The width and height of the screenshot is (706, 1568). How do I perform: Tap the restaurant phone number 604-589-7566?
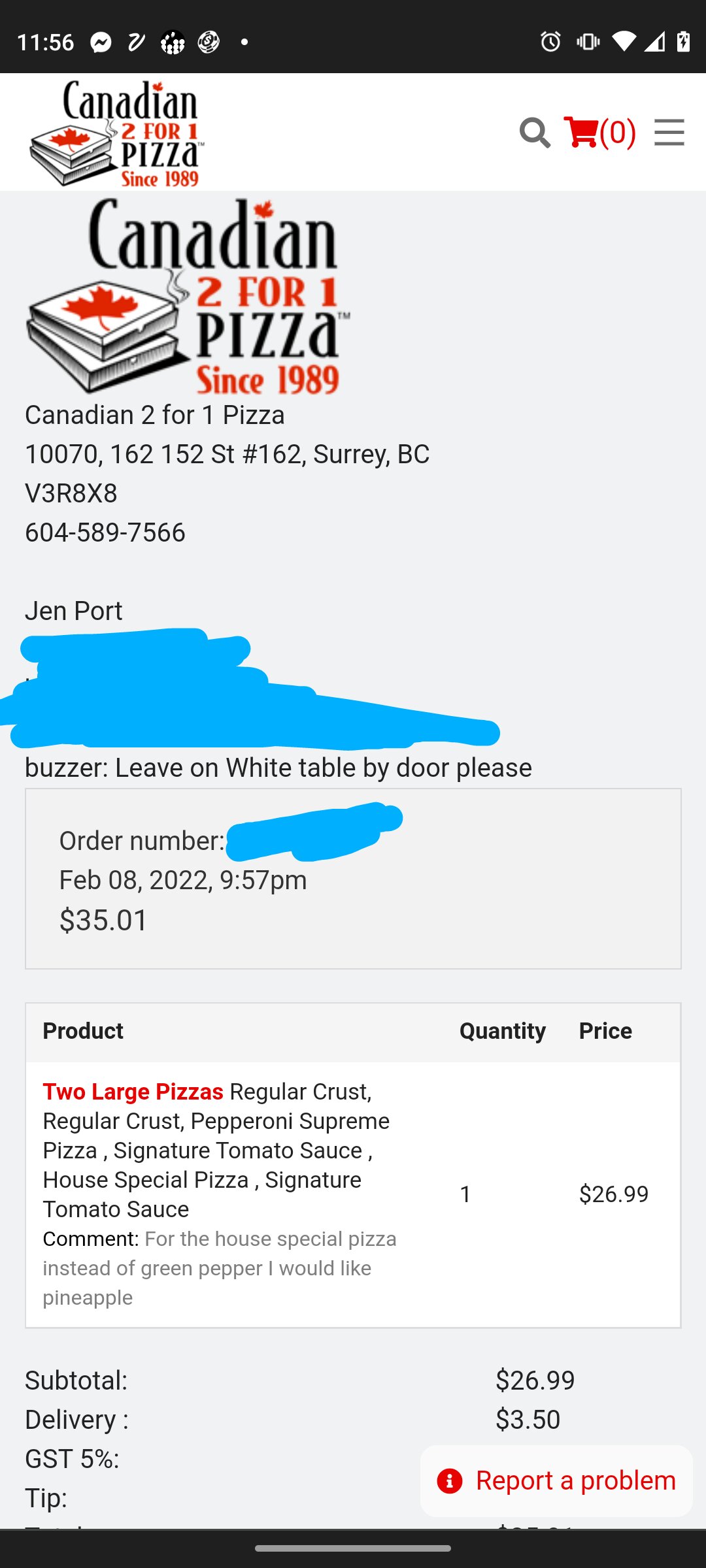[105, 532]
